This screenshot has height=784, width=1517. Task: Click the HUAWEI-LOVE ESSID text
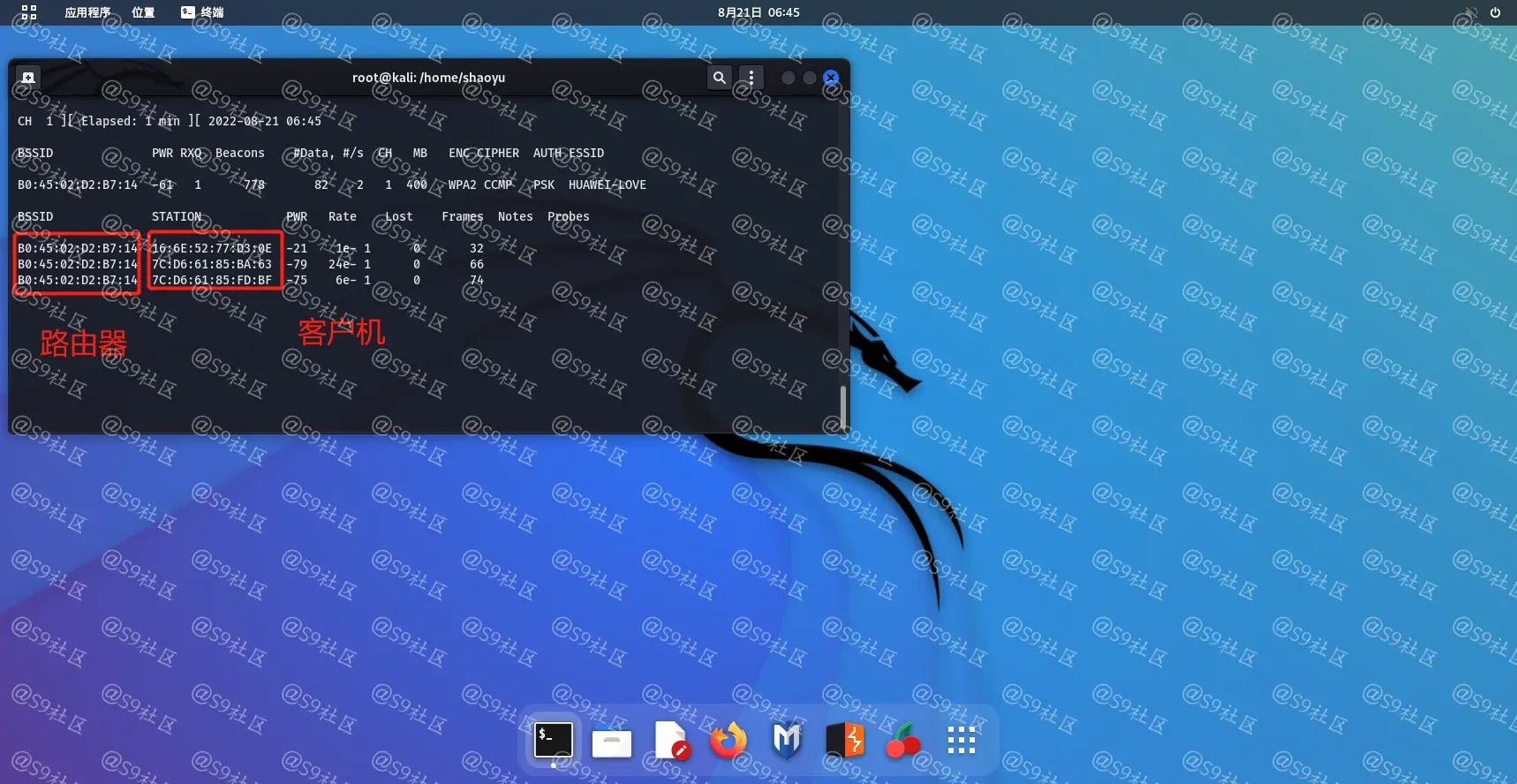(x=608, y=185)
